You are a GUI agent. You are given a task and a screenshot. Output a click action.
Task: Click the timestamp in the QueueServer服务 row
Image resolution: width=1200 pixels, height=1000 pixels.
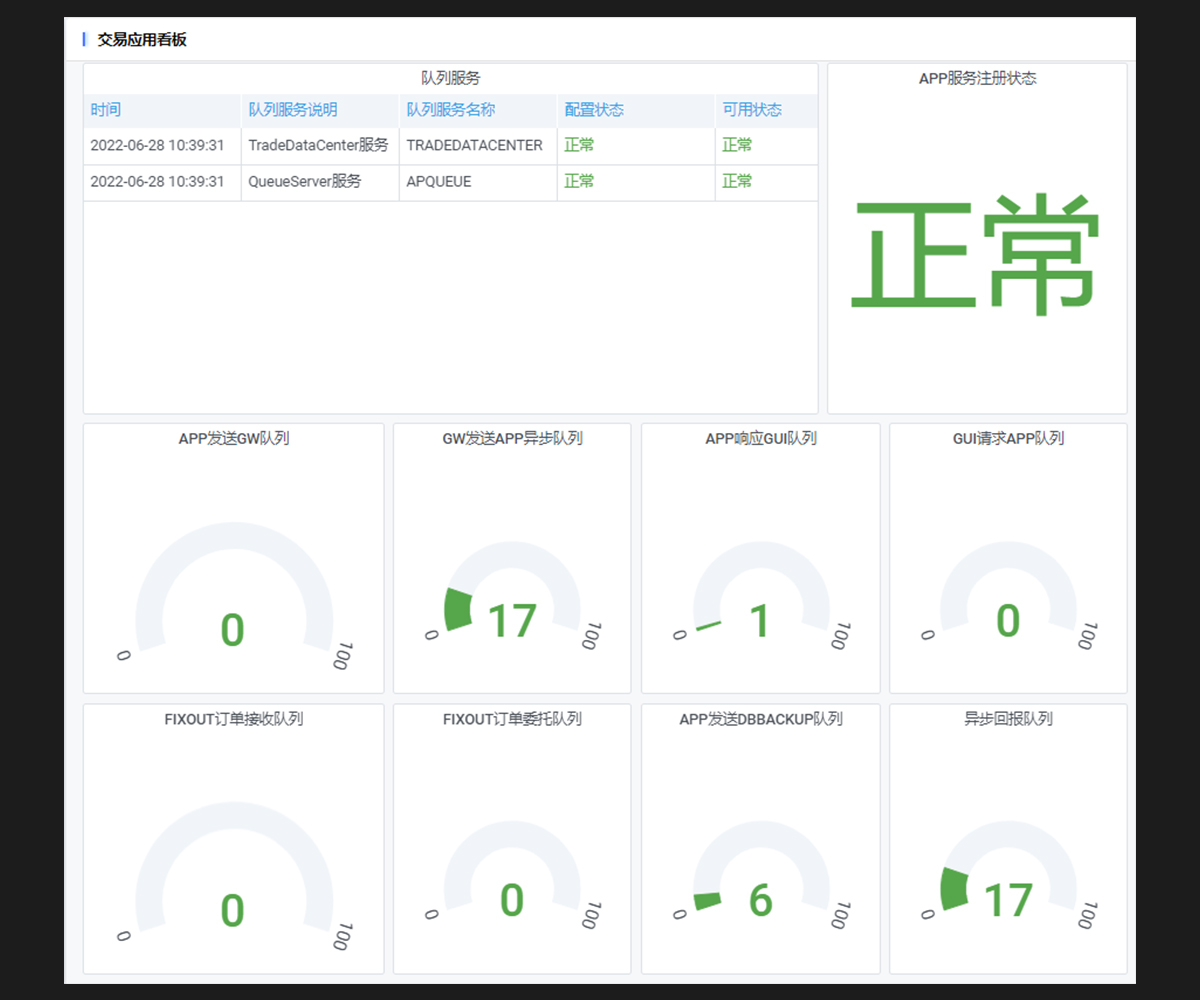(x=157, y=181)
